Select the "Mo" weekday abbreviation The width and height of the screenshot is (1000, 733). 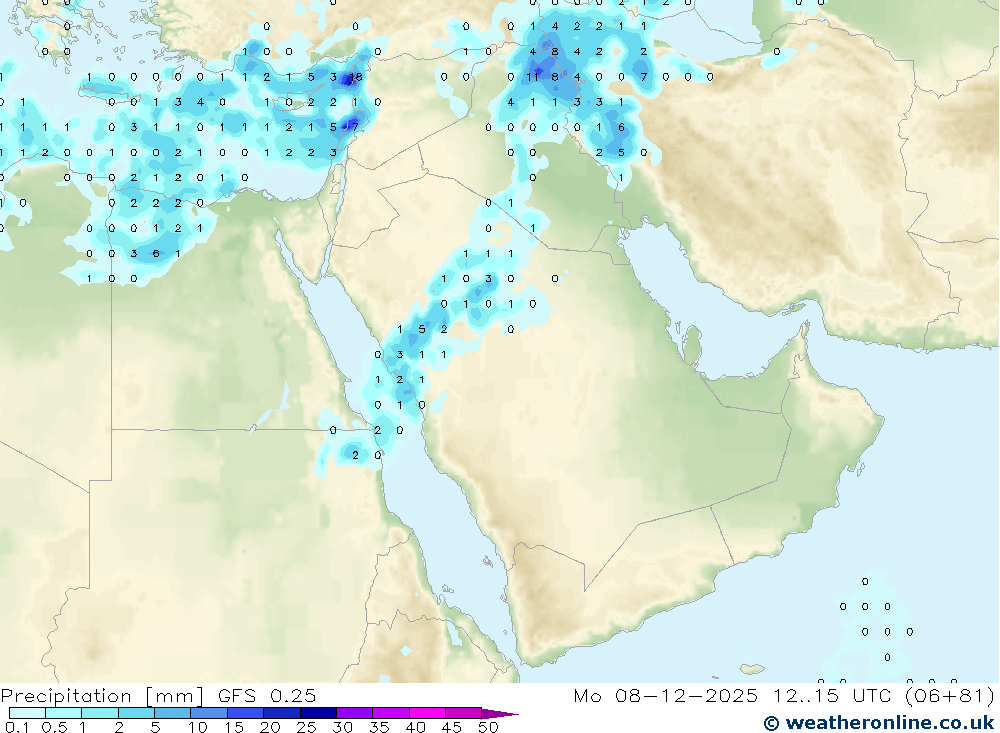click(x=587, y=695)
